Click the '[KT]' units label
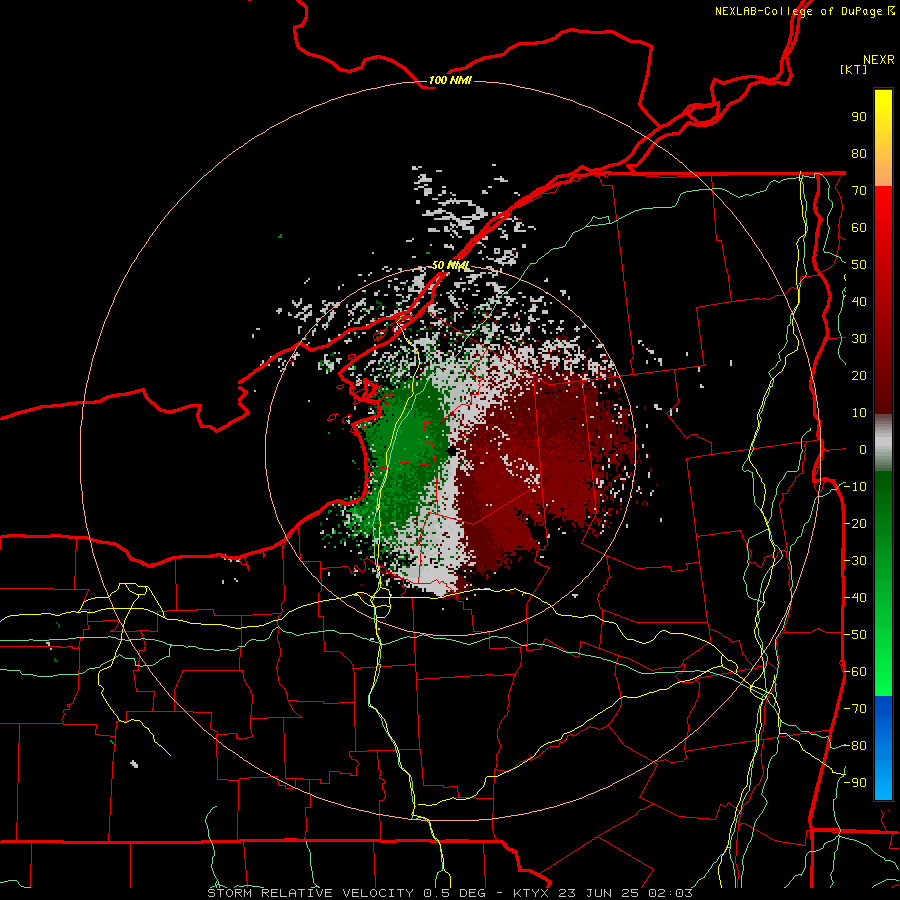900x900 pixels. click(853, 69)
